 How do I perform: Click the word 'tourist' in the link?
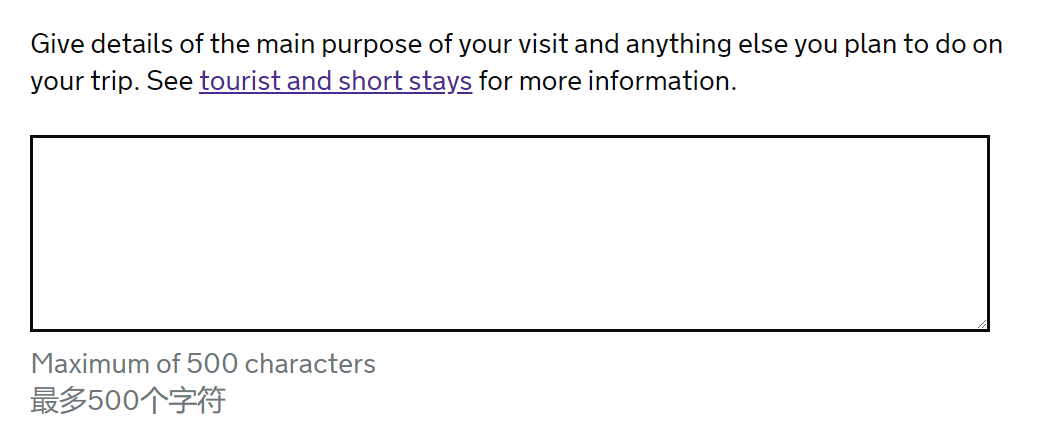click(x=240, y=81)
